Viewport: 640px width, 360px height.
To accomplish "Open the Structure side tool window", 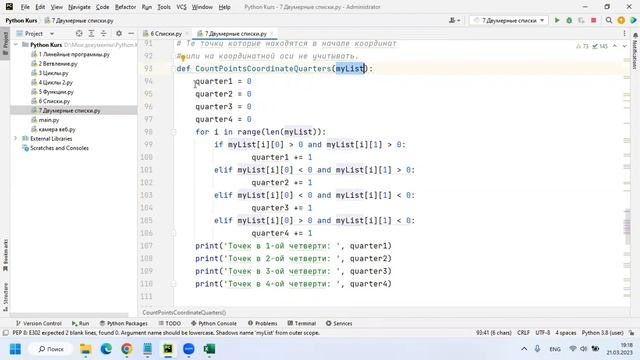I will pyautogui.click(x=5, y=297).
